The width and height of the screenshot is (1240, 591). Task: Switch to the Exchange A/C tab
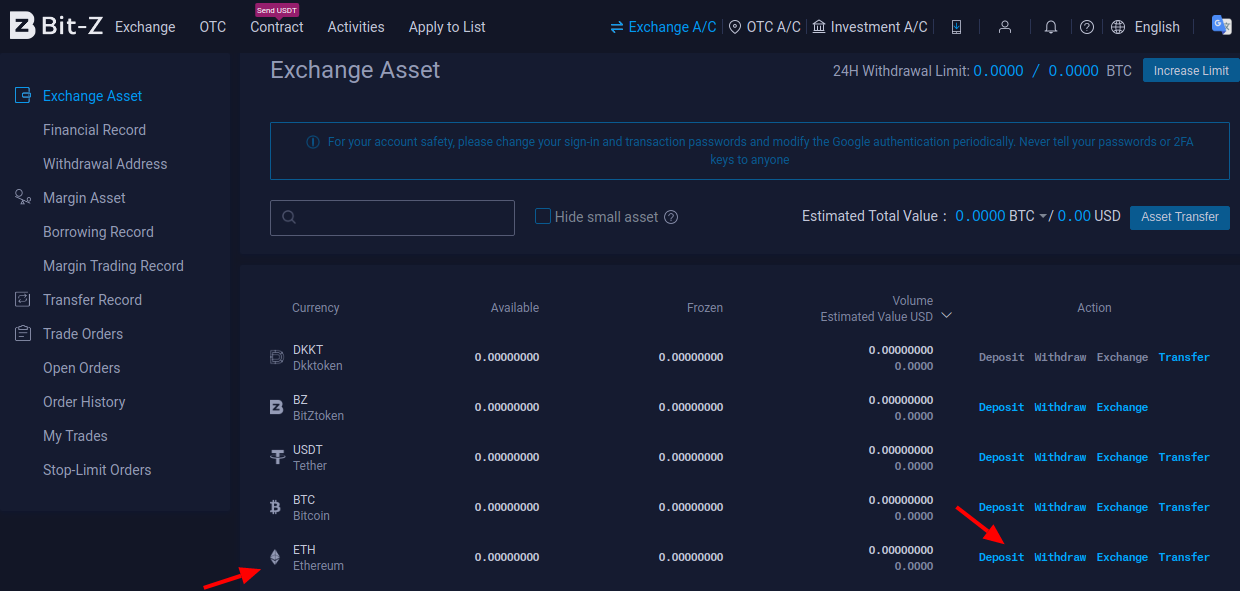click(663, 27)
